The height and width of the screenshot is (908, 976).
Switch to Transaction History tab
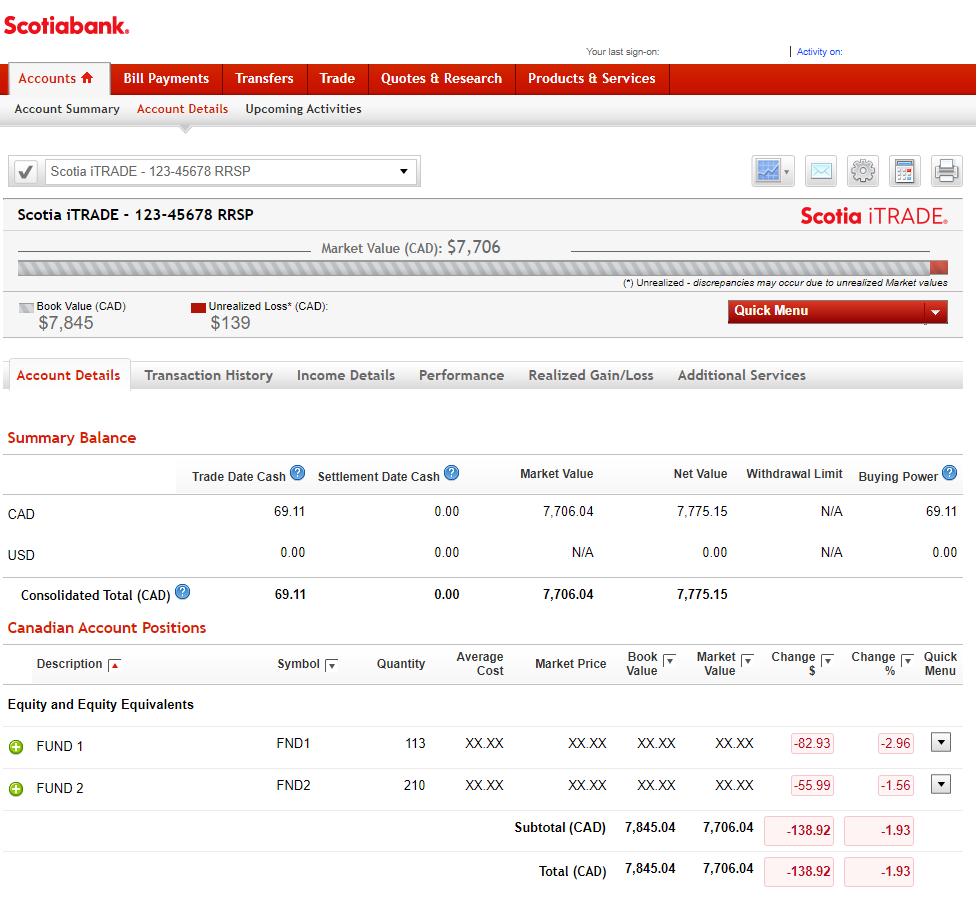pos(209,375)
